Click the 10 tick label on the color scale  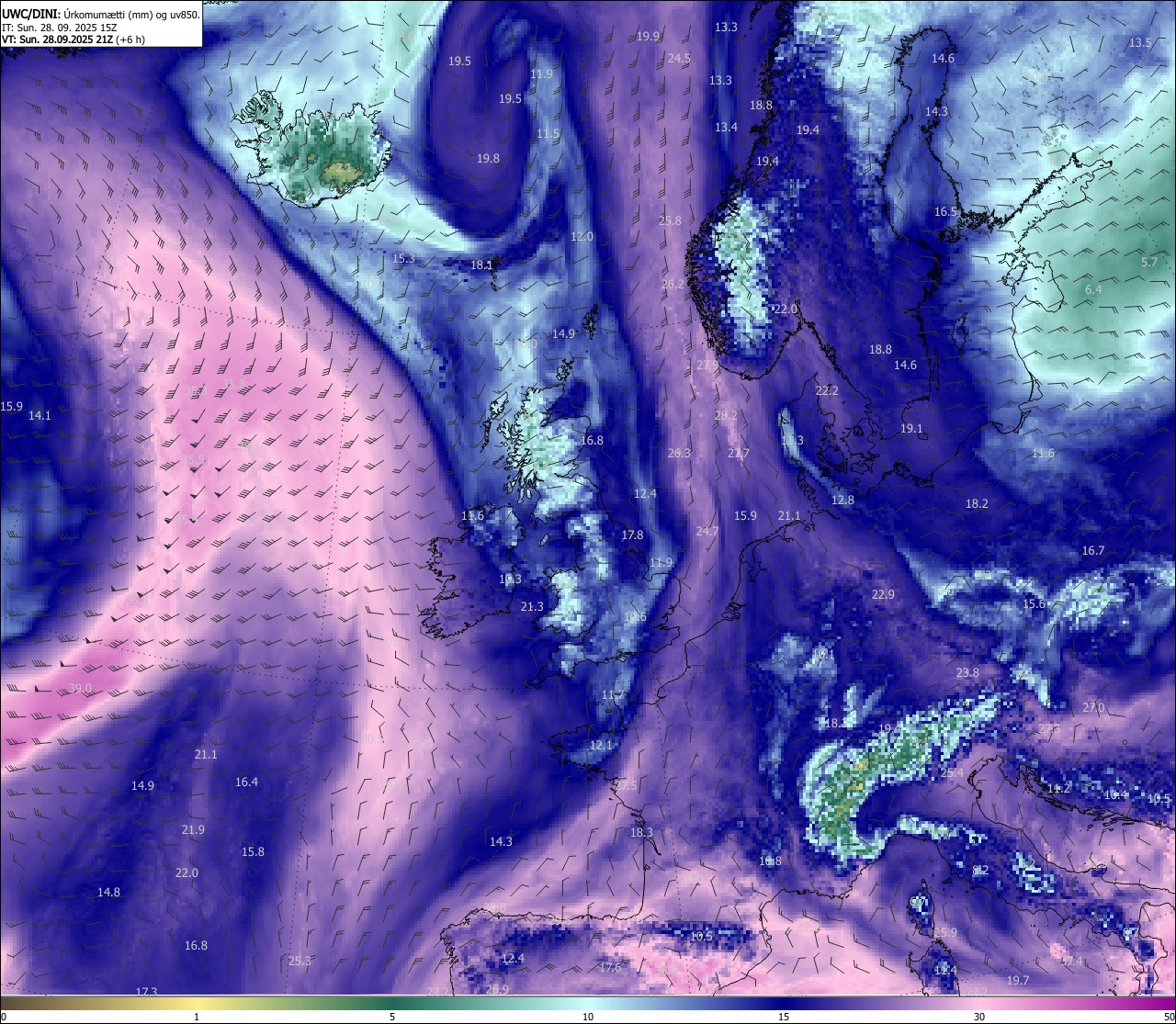[x=588, y=1017]
